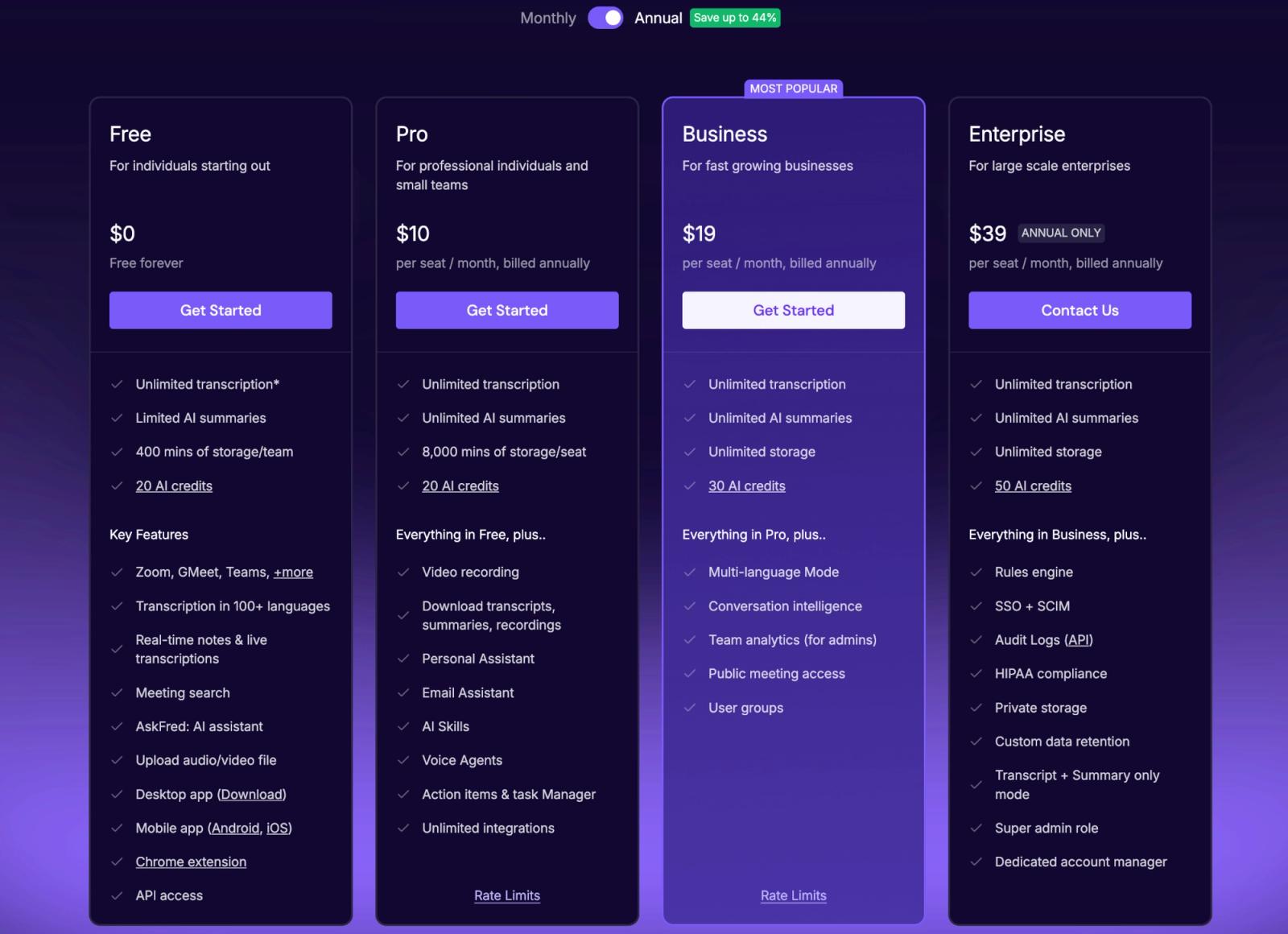Click the Desktop app Download link
The image size is (1288, 934).
251,795
